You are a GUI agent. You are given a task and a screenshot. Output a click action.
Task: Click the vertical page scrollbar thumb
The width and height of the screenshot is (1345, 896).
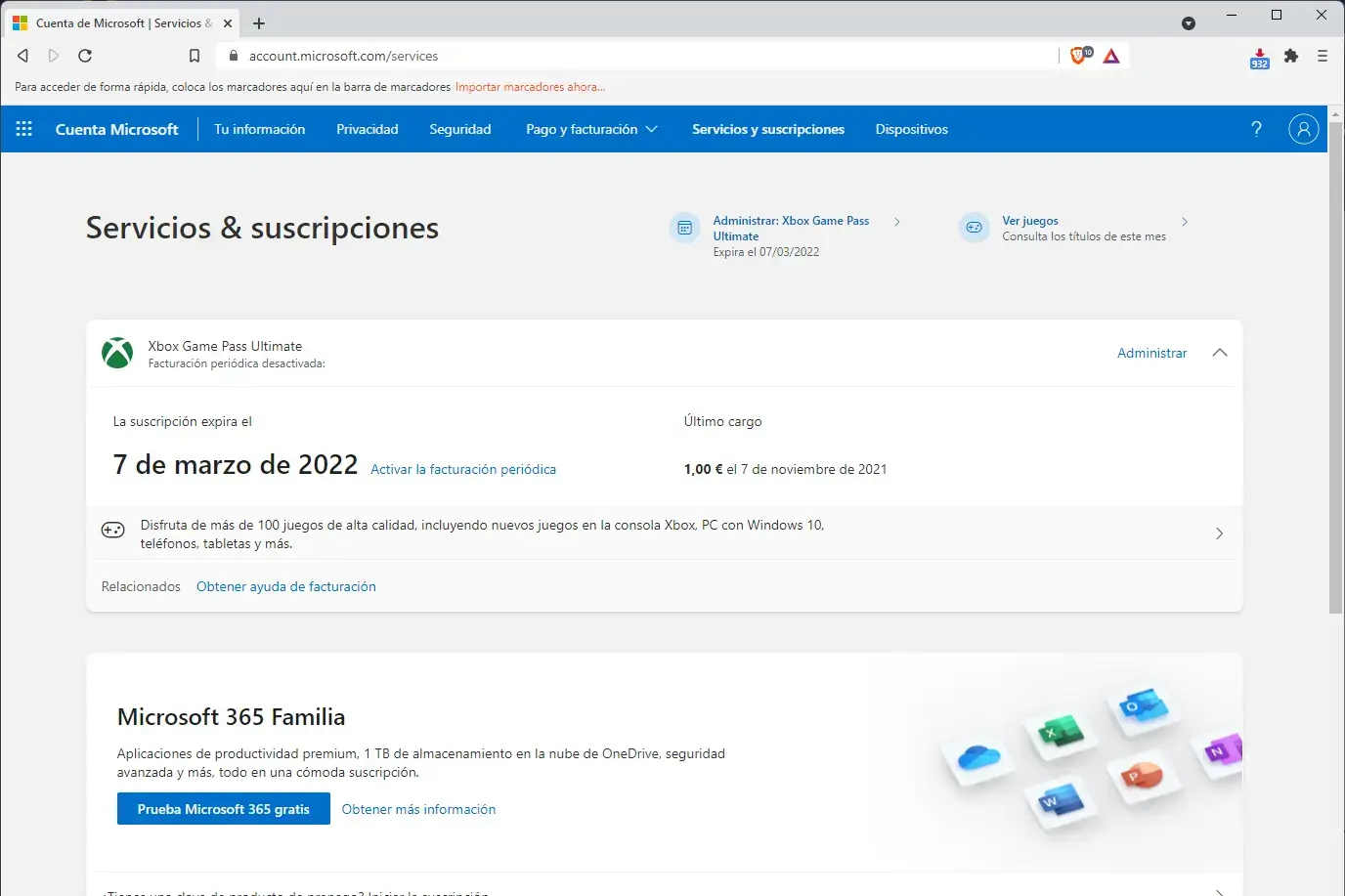[1336, 366]
